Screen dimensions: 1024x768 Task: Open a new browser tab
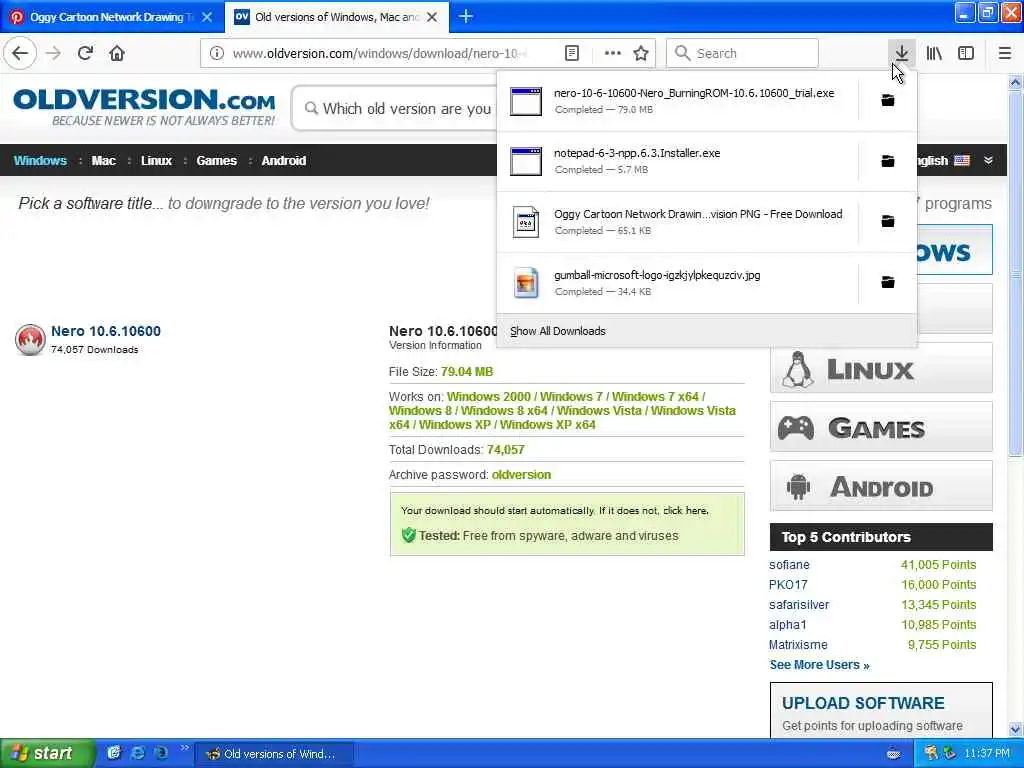[466, 16]
